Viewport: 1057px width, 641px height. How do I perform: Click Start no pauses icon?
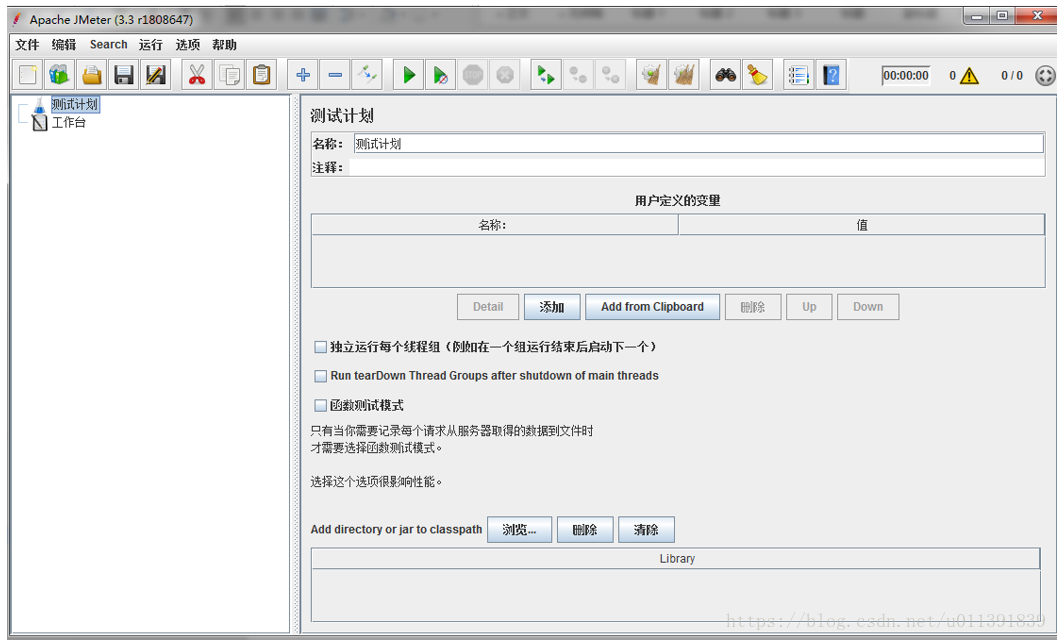pos(441,75)
